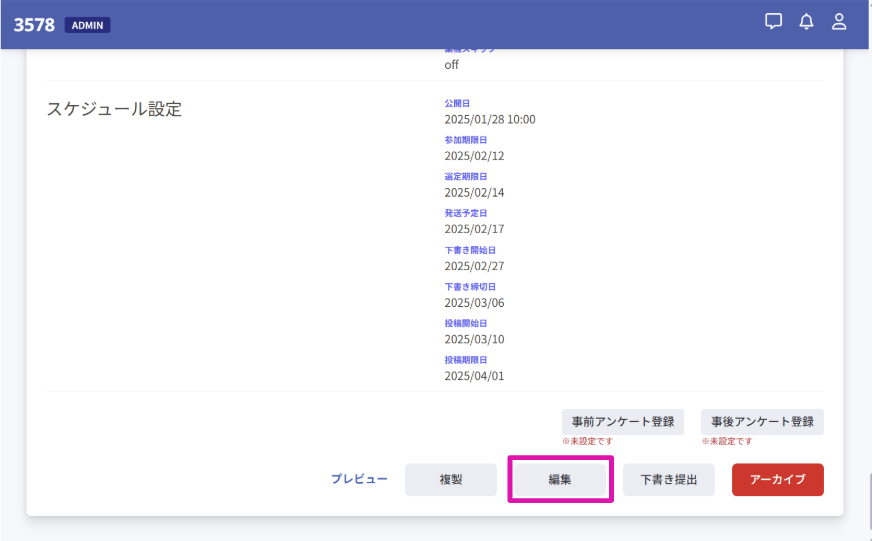Click 未設定です warning under 事前アンケート登録
Image resolution: width=872 pixels, height=541 pixels.
pos(587,441)
